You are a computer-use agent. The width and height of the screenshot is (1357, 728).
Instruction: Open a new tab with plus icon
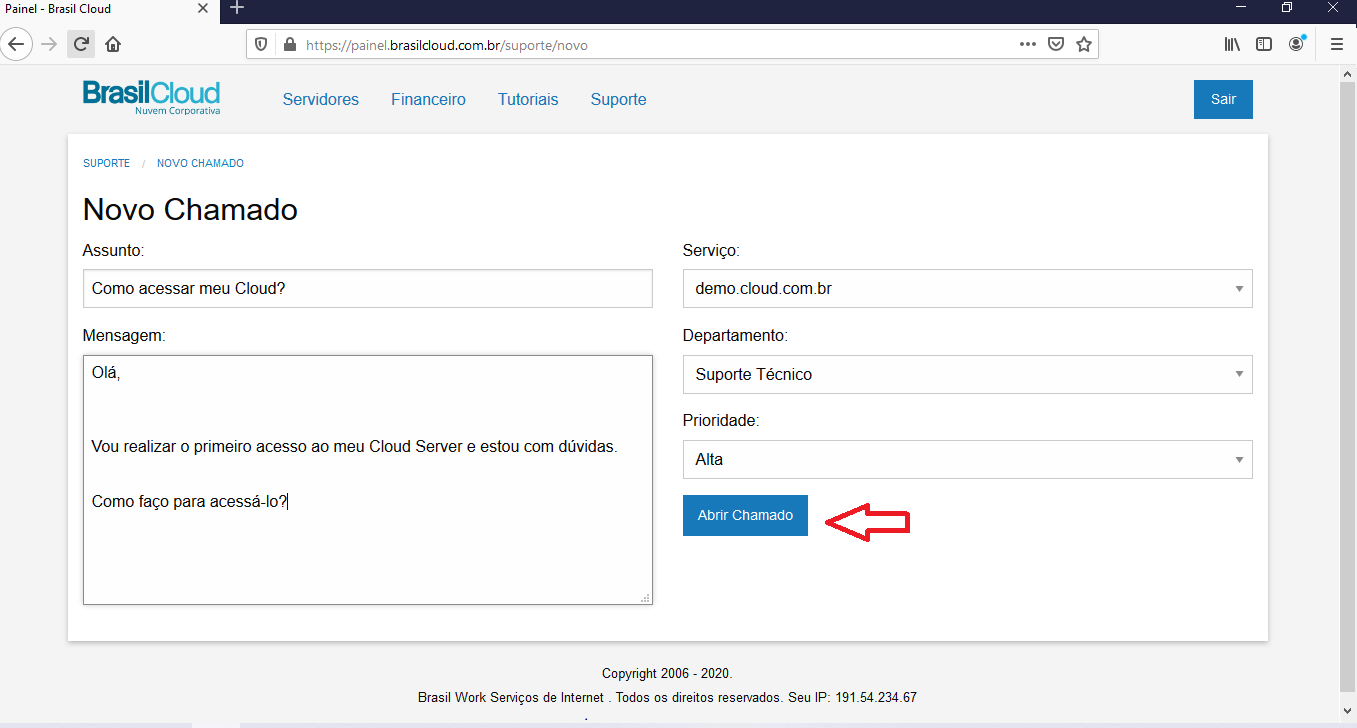click(237, 8)
